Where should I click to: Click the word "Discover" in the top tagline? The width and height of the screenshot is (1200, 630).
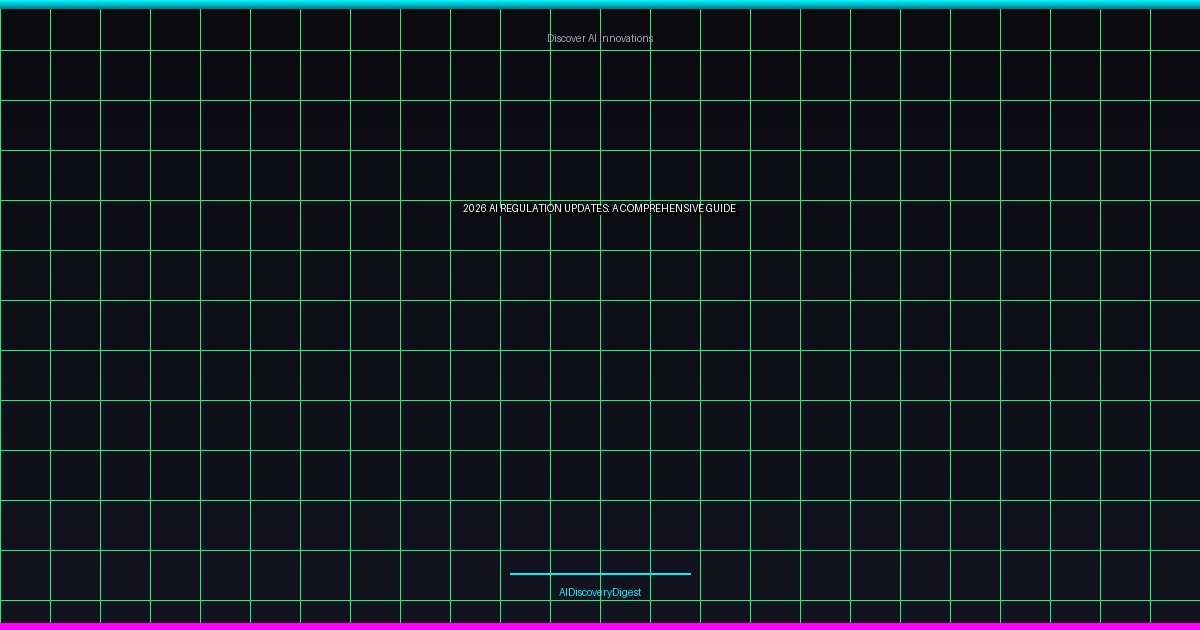[565, 38]
